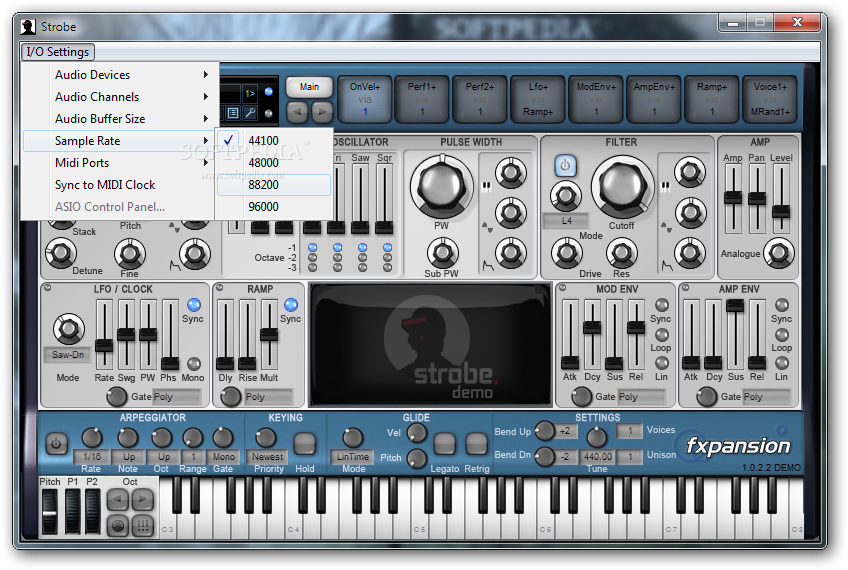Open the filter mode L4 dropdown

566,221
